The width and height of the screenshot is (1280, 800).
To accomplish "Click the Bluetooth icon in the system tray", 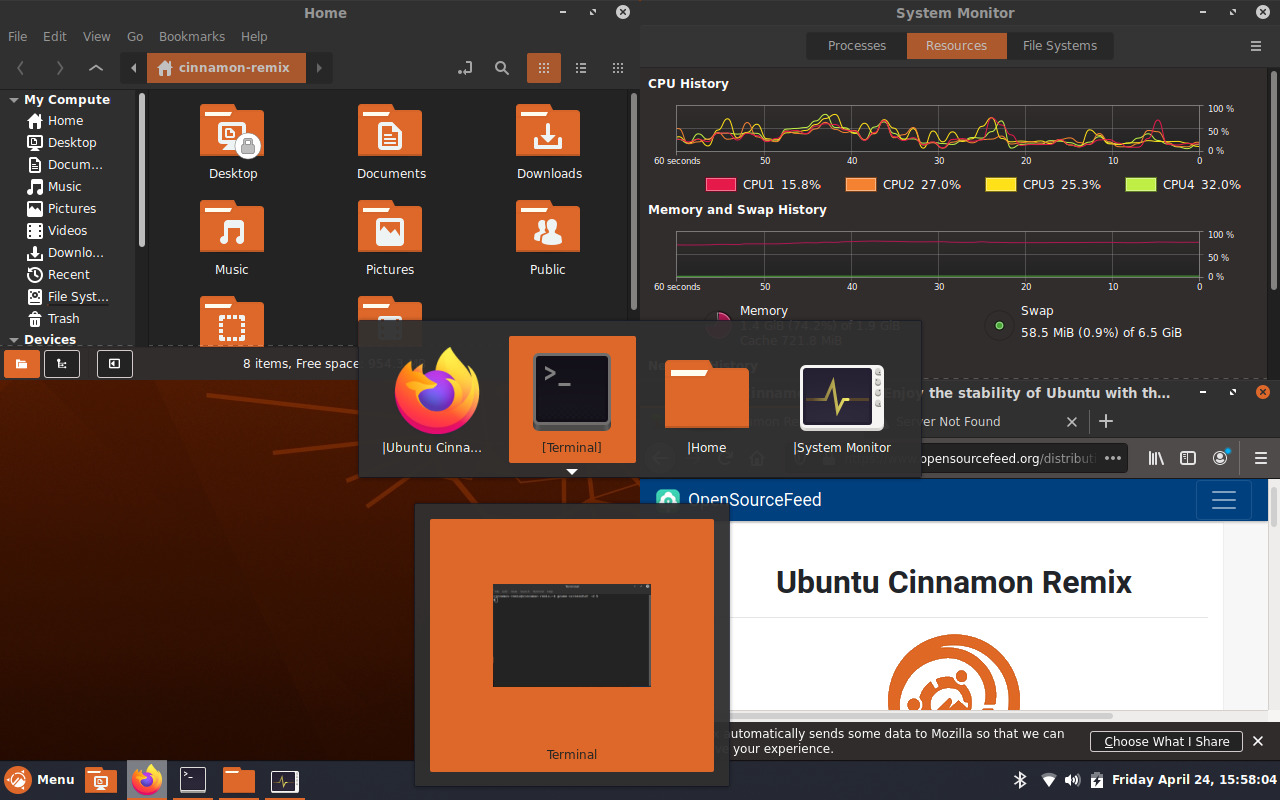I will (1020, 779).
